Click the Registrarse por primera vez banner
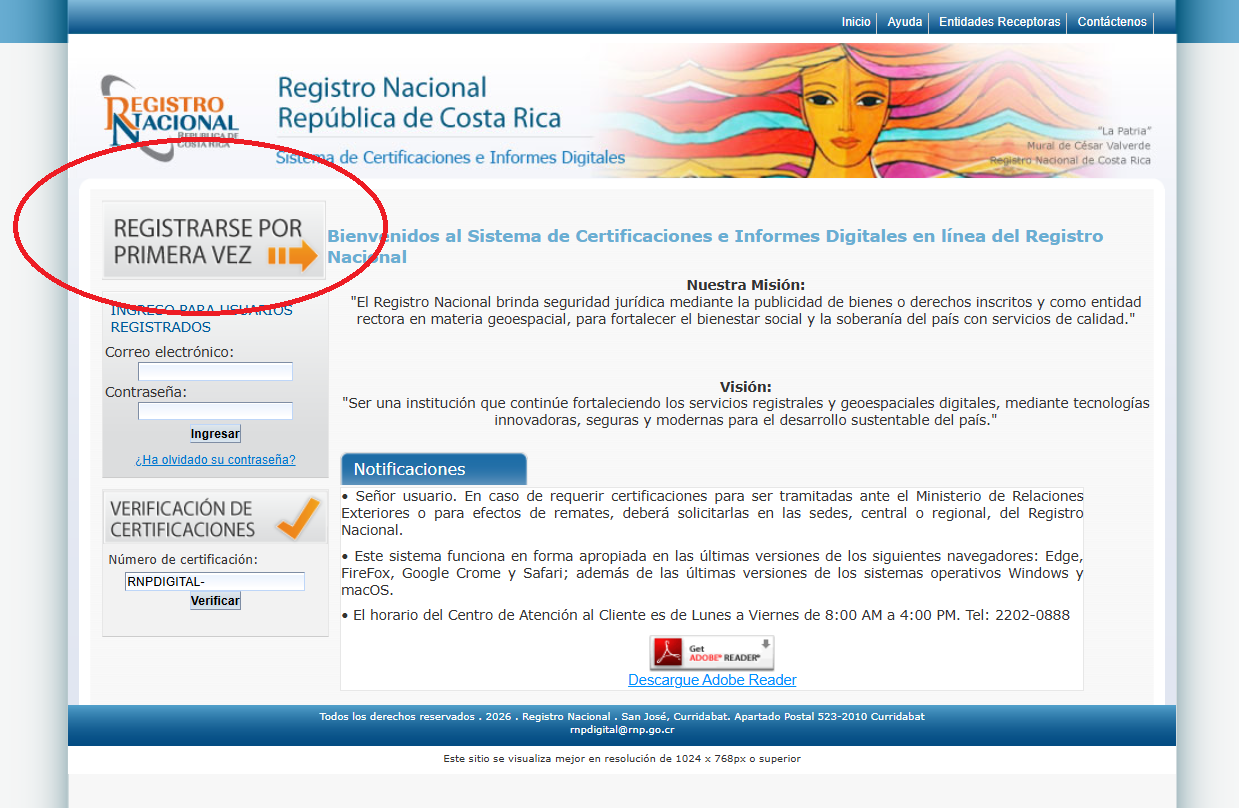The image size is (1239, 808). pos(214,241)
